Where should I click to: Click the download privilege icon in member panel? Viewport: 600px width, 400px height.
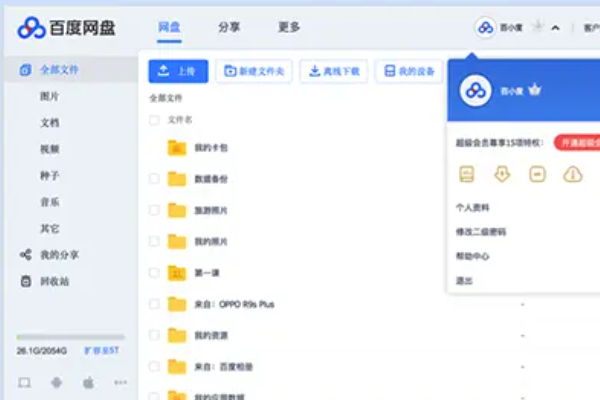(502, 175)
